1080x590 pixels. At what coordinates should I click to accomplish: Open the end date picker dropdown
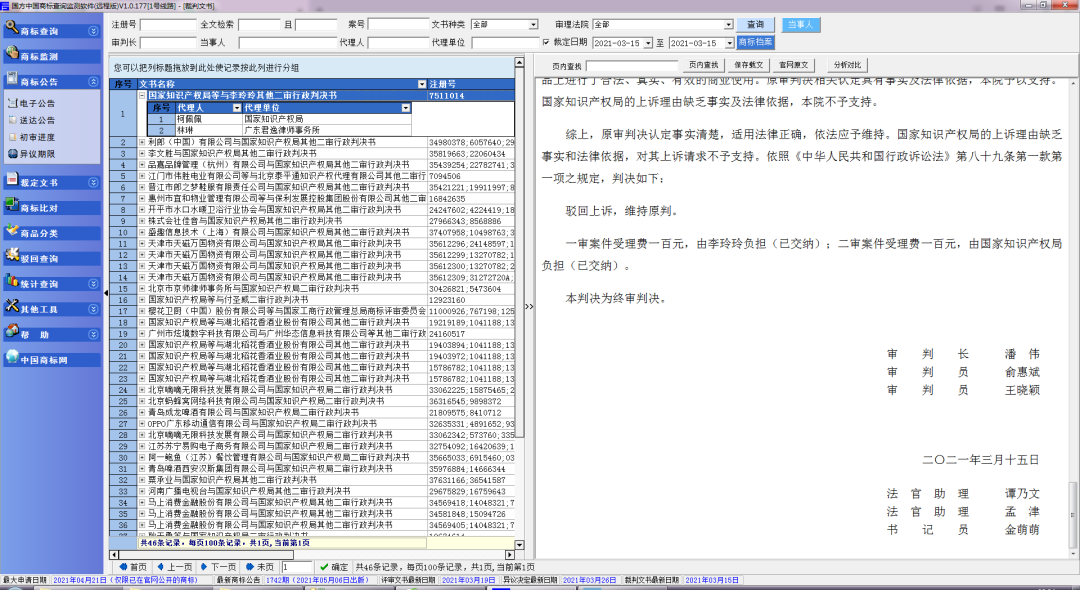coord(729,43)
